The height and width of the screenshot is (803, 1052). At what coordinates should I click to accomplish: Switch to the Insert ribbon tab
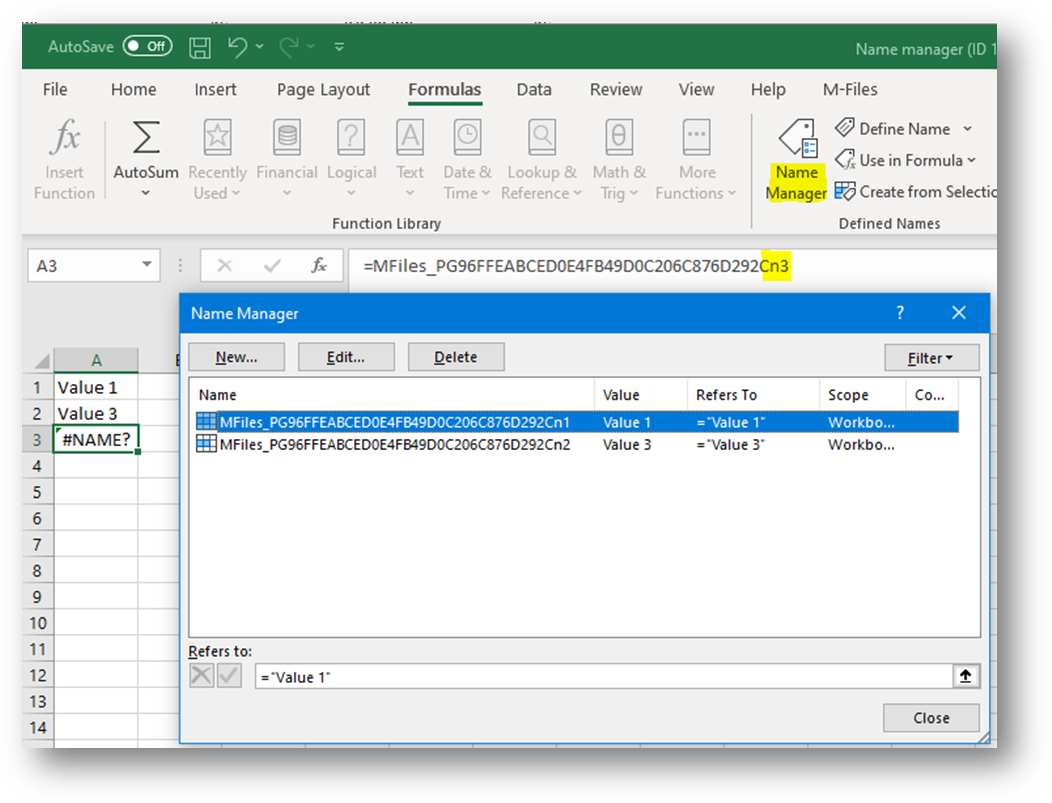tap(215, 89)
